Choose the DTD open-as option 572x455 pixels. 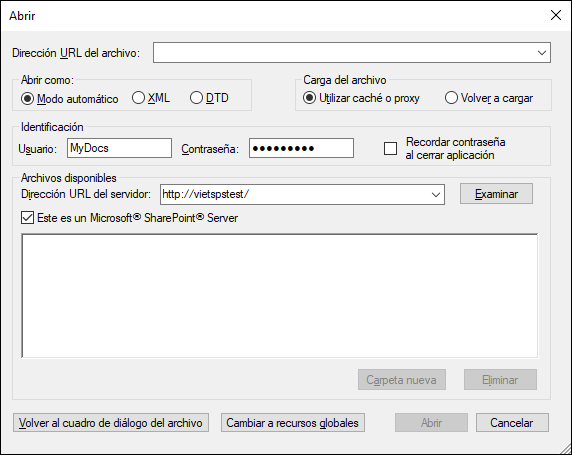pos(196,98)
